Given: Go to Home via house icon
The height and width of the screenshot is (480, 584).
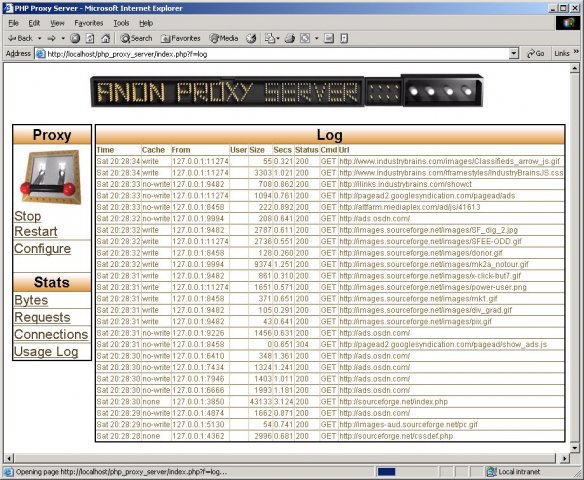Looking at the screenshot, I should (x=106, y=38).
